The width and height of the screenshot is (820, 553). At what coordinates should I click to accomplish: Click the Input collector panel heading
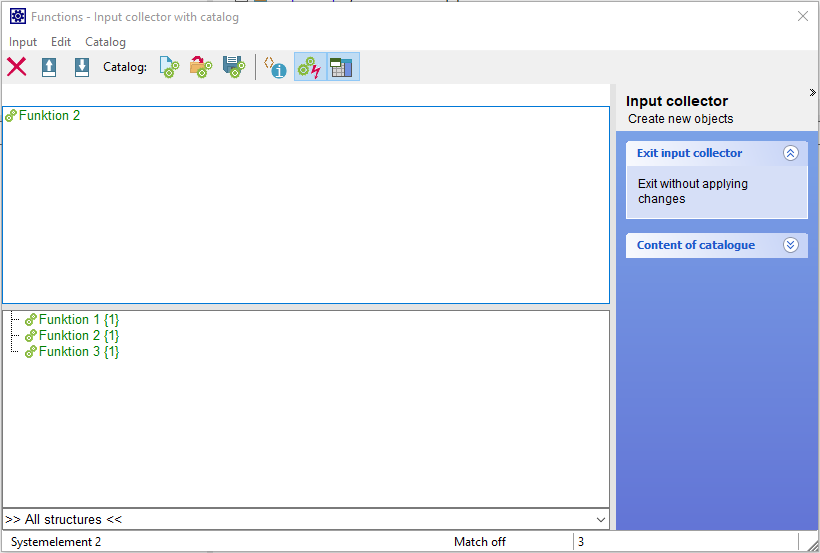tap(677, 101)
